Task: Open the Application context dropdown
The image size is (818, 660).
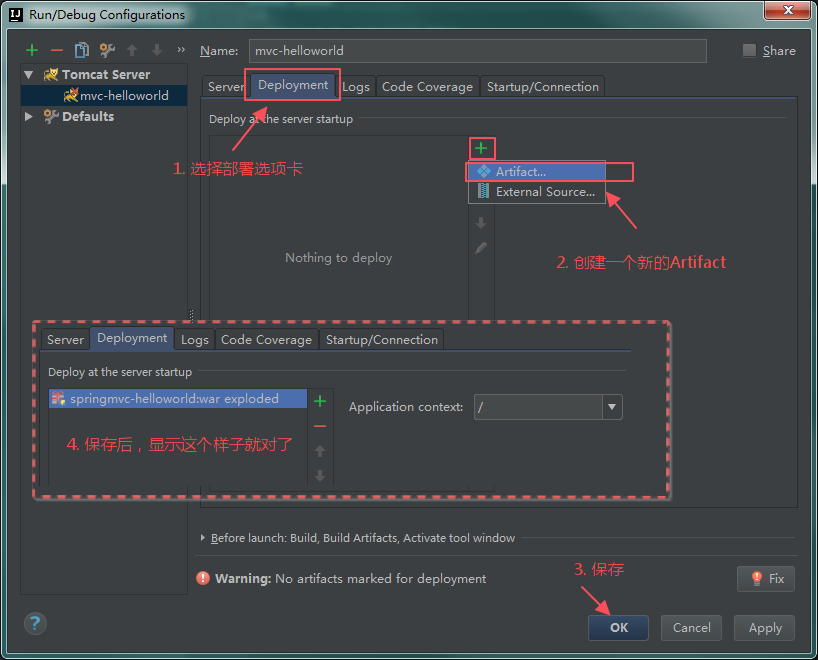Action: tap(611, 407)
